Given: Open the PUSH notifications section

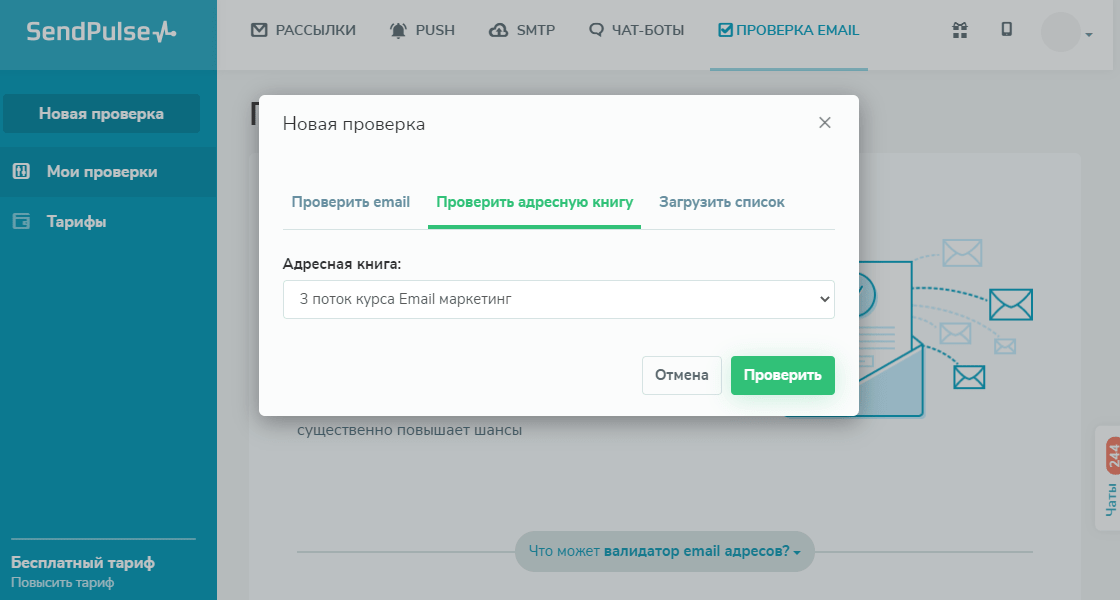Looking at the screenshot, I should [x=422, y=30].
